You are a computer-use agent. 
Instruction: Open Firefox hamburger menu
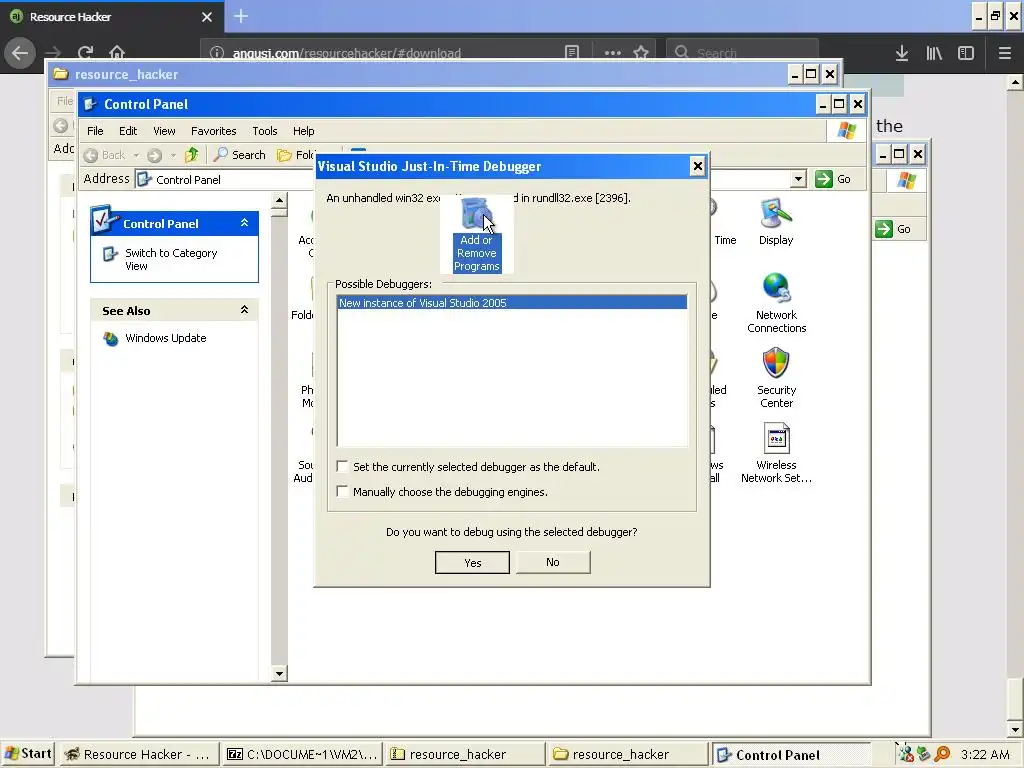coord(1005,53)
